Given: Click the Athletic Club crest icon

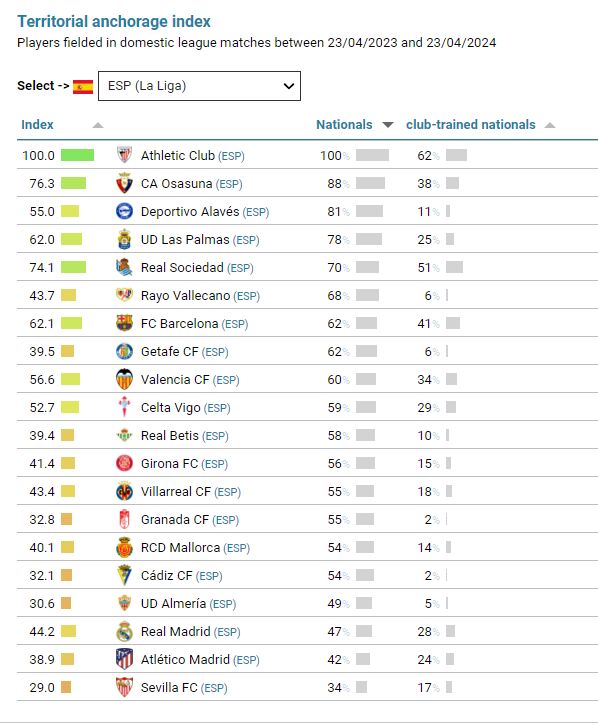Looking at the screenshot, I should click(x=124, y=155).
